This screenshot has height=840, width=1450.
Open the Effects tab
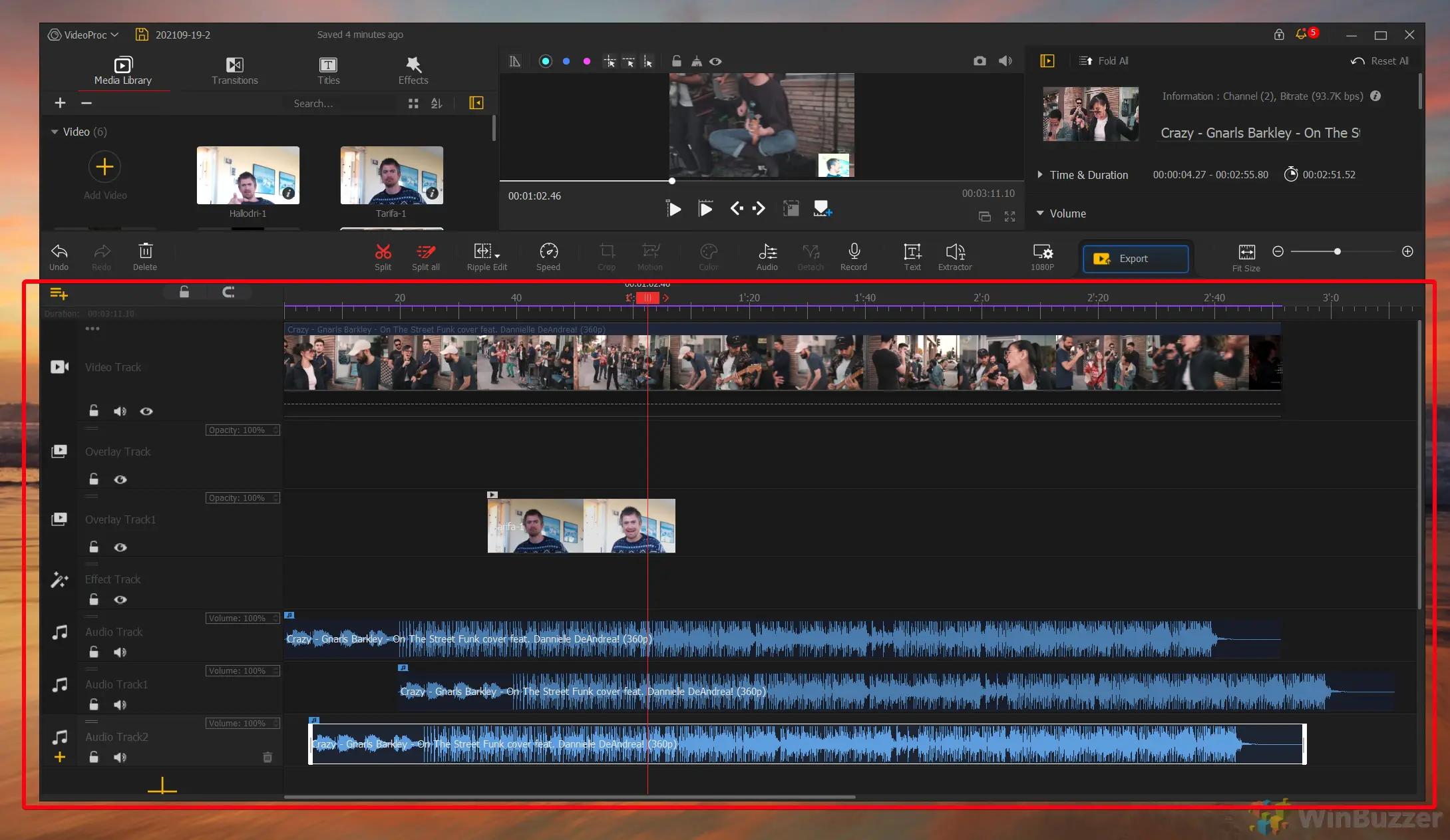(x=413, y=70)
